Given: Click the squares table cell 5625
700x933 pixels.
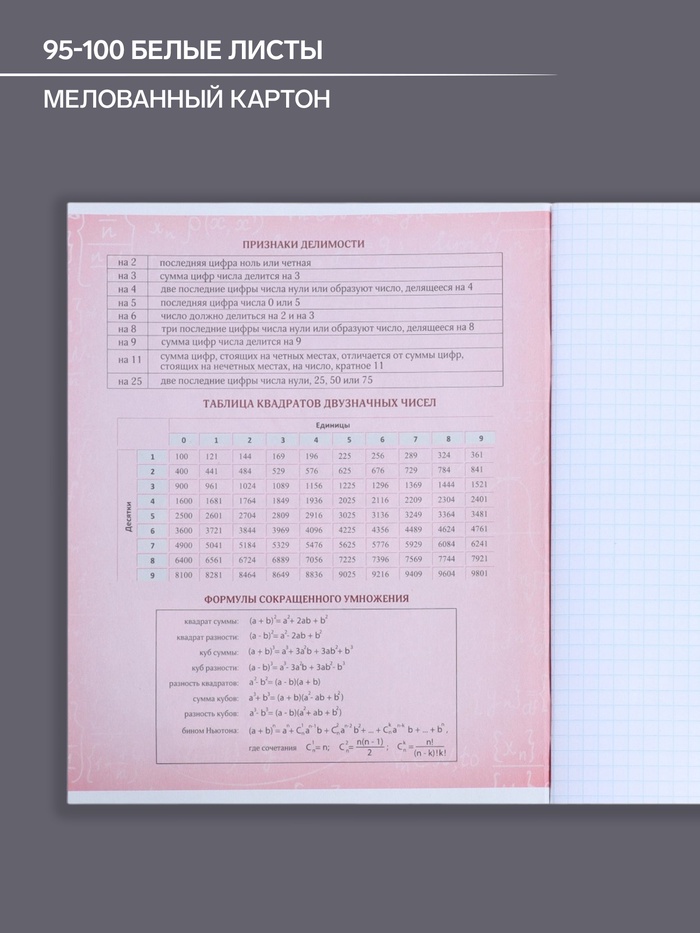Looking at the screenshot, I should coord(347,545).
